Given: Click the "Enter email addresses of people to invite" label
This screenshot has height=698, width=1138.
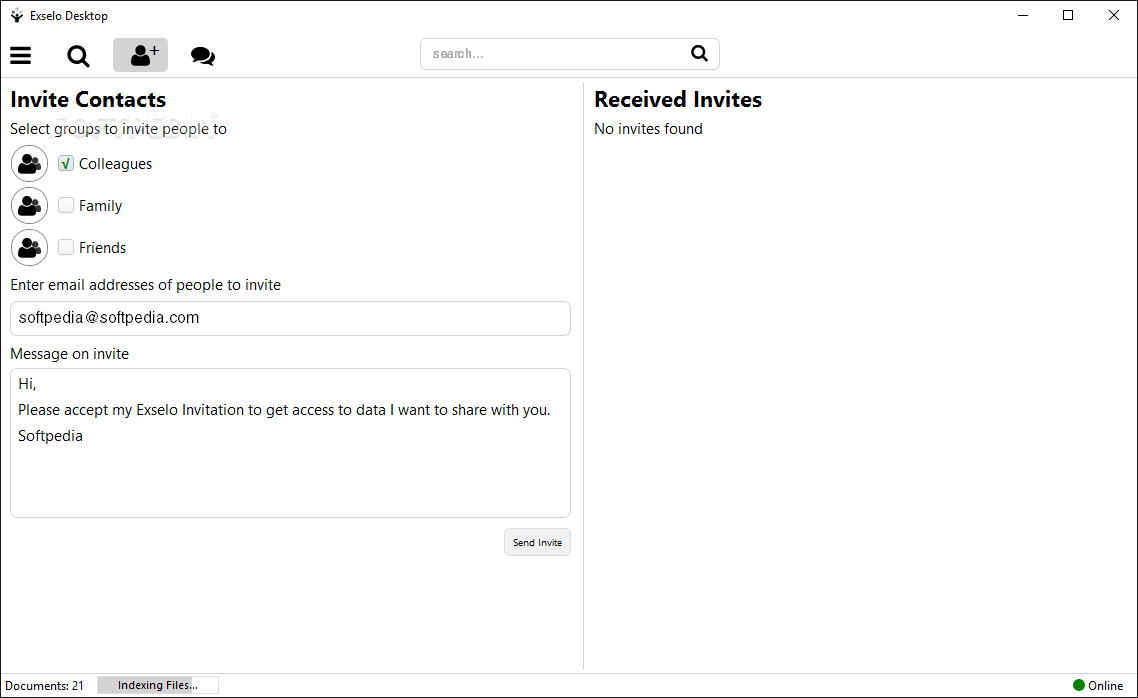Looking at the screenshot, I should click(x=145, y=285).
